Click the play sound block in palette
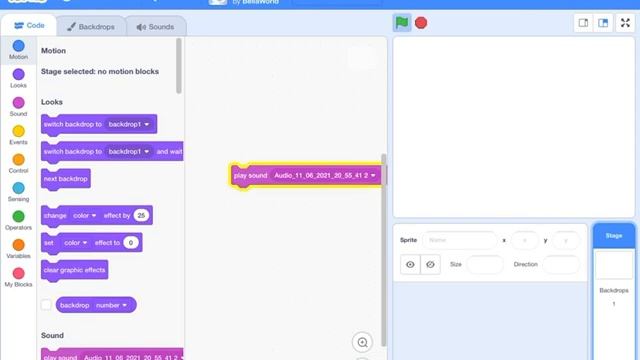This screenshot has height=360, width=640. pyautogui.click(x=112, y=354)
